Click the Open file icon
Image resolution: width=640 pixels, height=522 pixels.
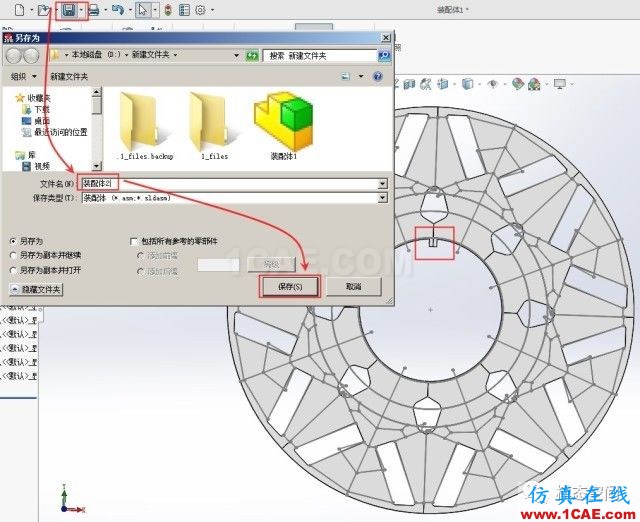43,10
